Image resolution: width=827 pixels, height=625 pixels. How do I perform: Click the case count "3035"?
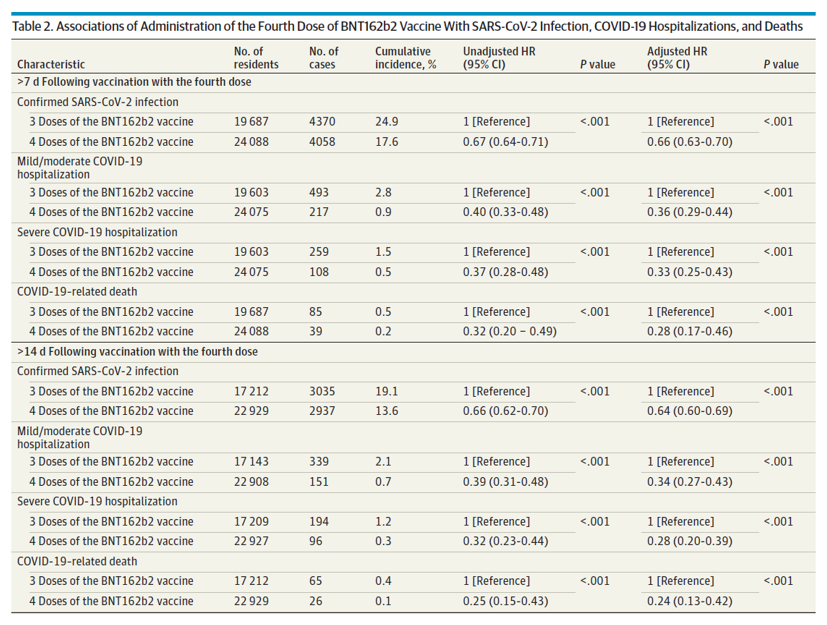(322, 392)
